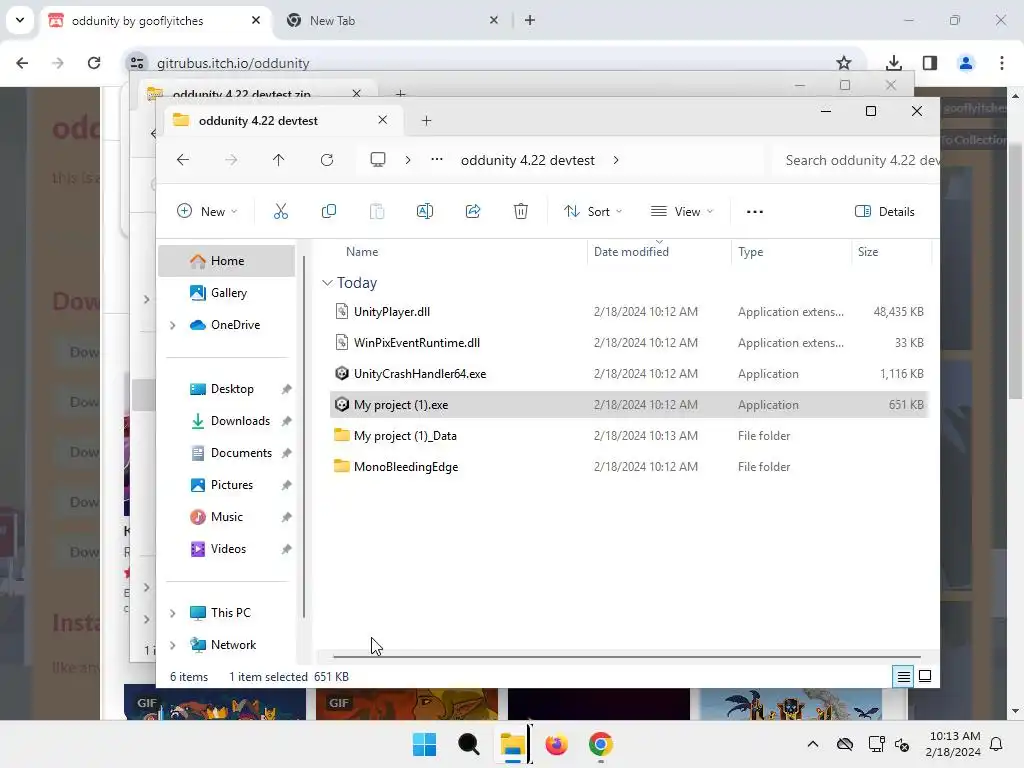Select UnityCrashHandler64.exe file
This screenshot has width=1024, height=768.
[x=628, y=374]
